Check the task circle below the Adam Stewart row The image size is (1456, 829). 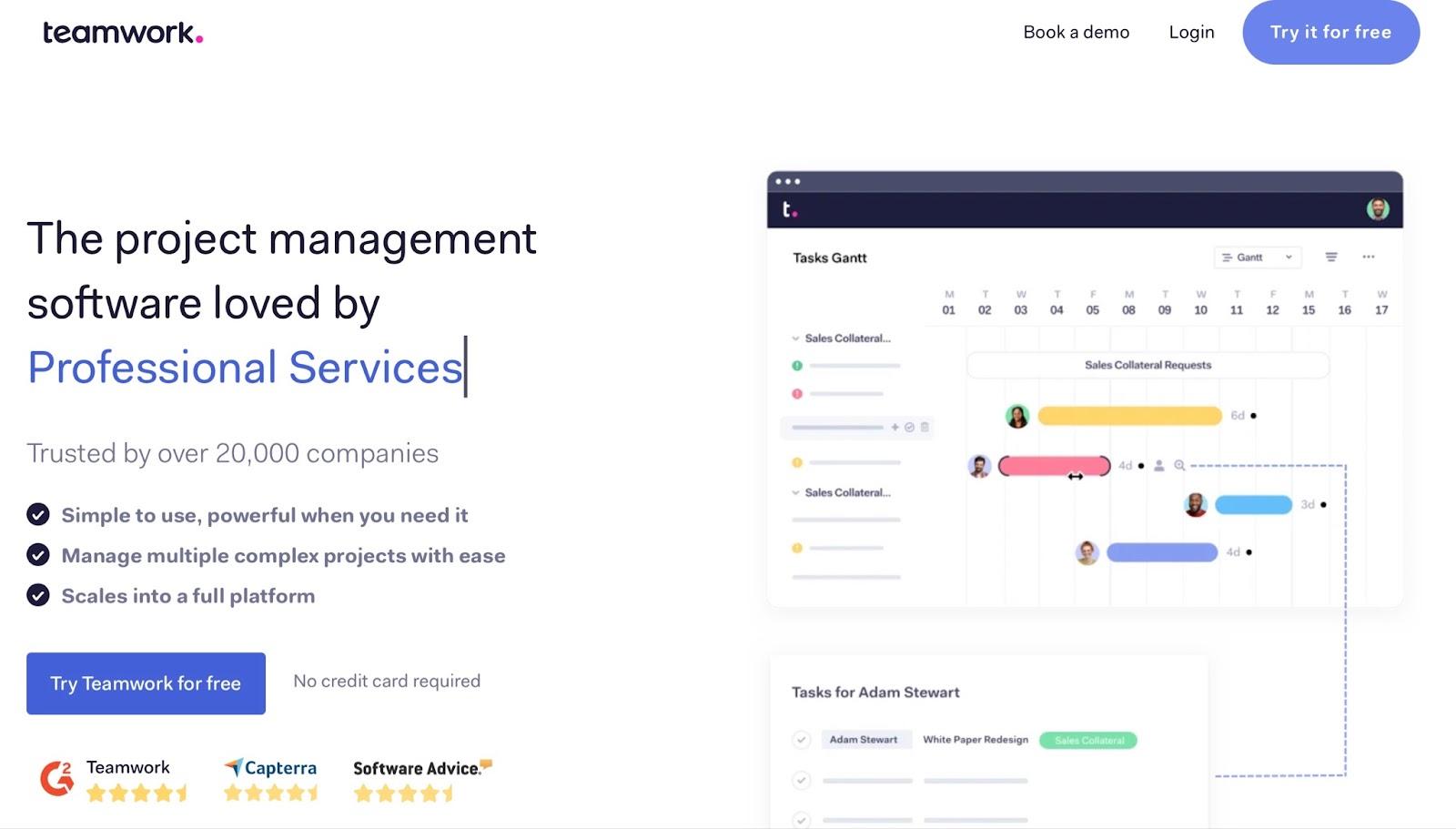(x=801, y=780)
